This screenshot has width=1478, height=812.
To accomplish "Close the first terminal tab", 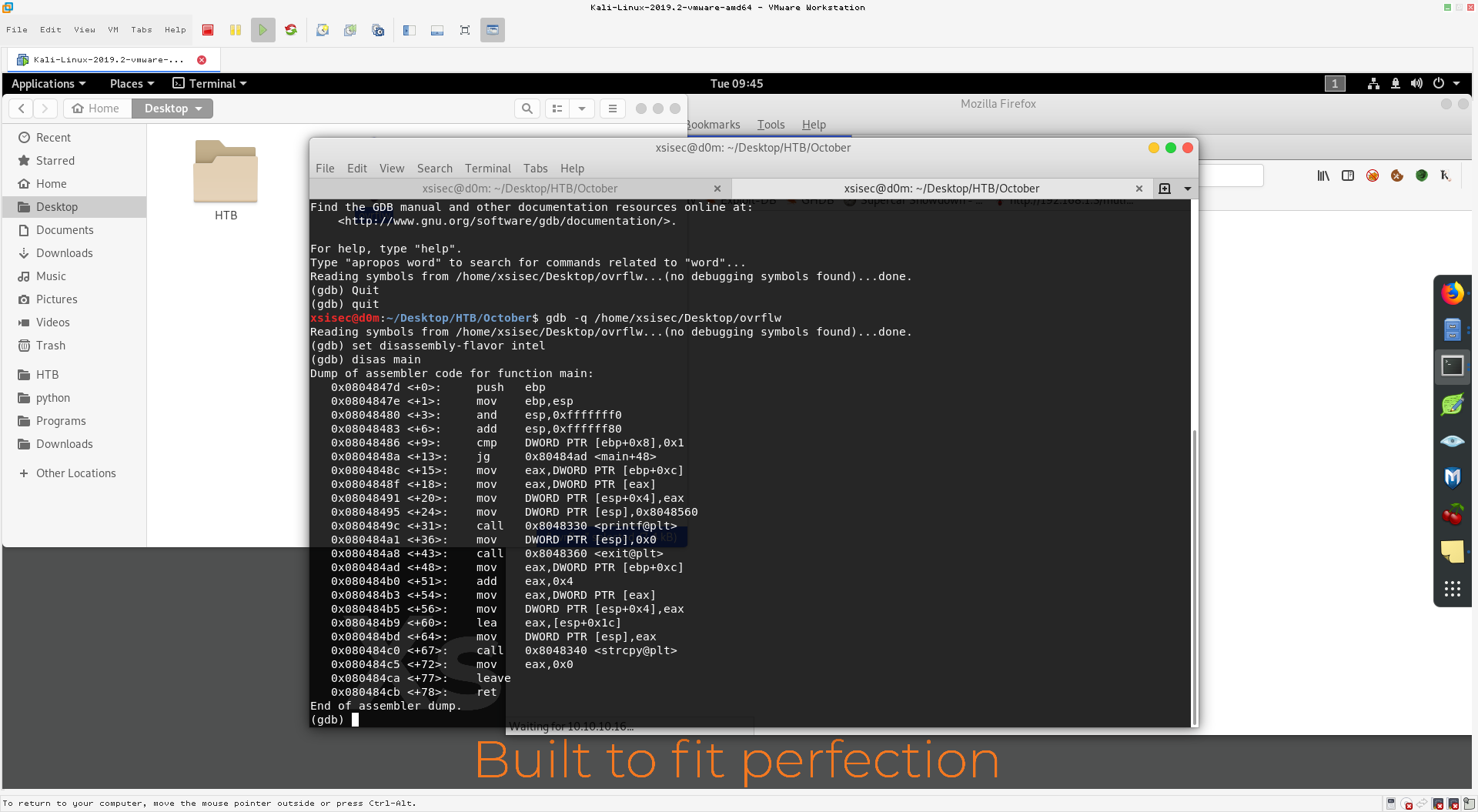I will click(x=717, y=189).
